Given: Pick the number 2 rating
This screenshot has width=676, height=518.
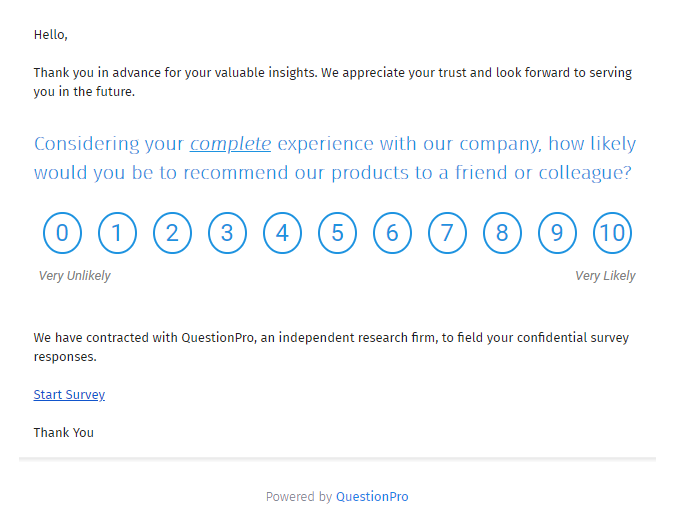Looking at the screenshot, I should tap(172, 234).
